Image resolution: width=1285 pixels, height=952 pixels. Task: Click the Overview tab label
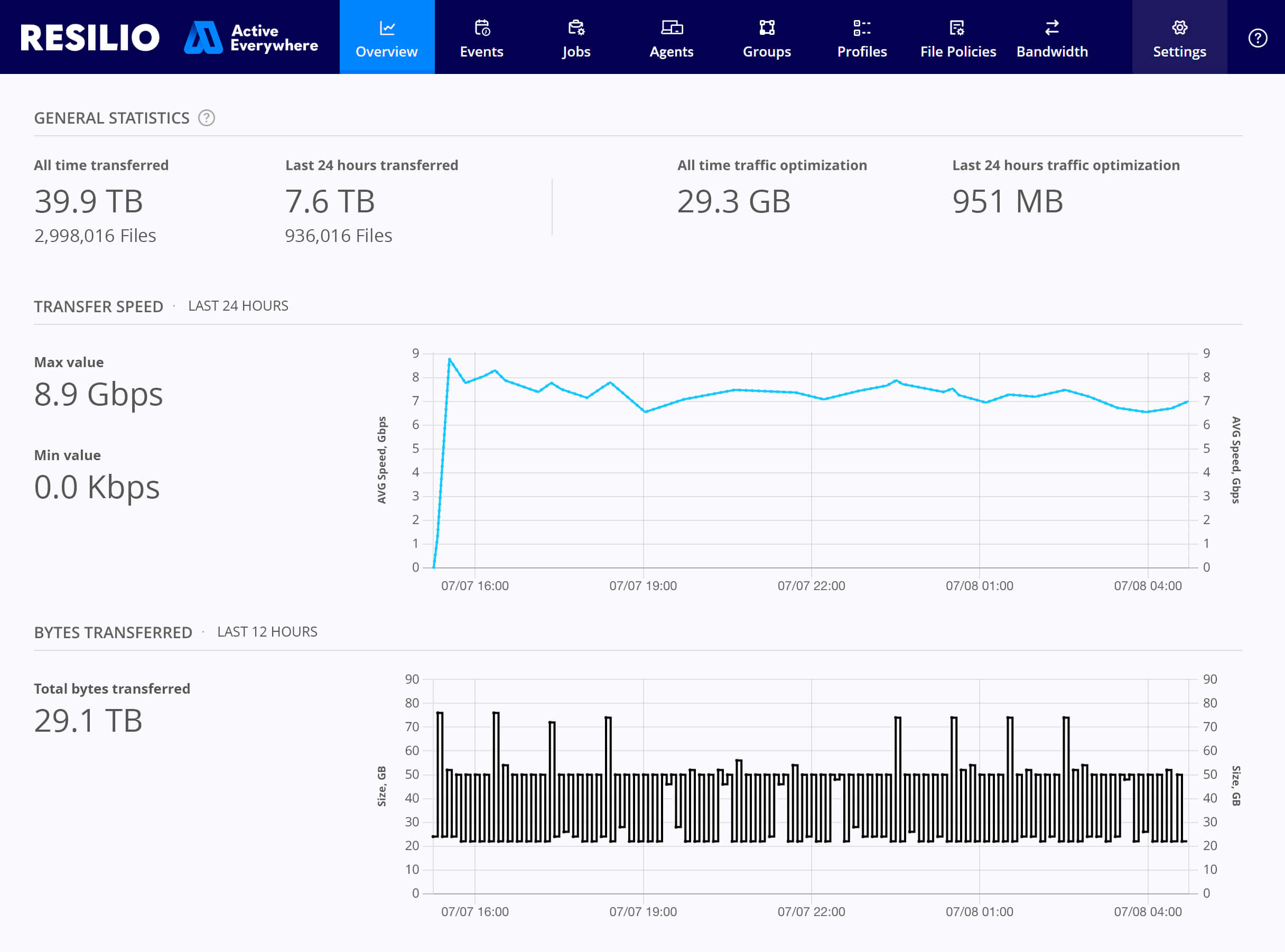(387, 52)
